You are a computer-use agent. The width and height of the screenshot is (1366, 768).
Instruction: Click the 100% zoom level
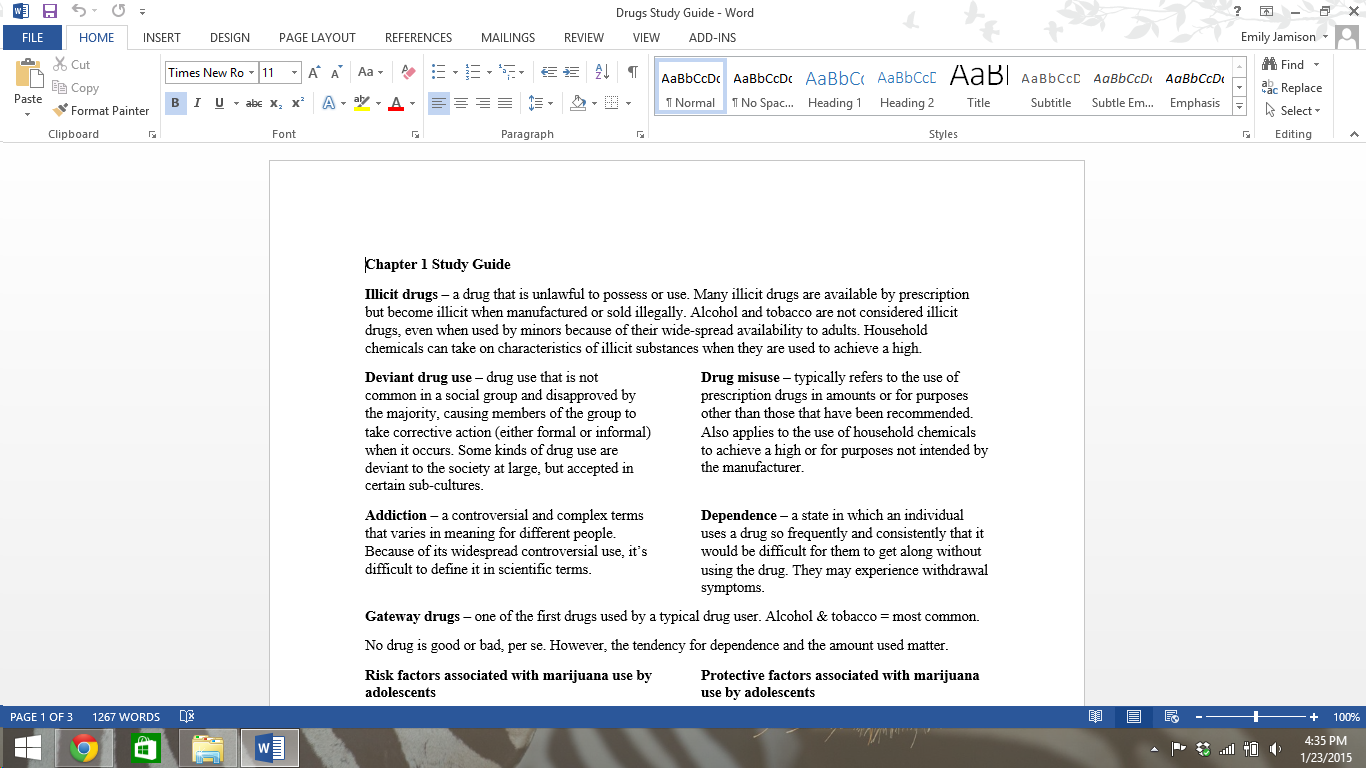1346,717
